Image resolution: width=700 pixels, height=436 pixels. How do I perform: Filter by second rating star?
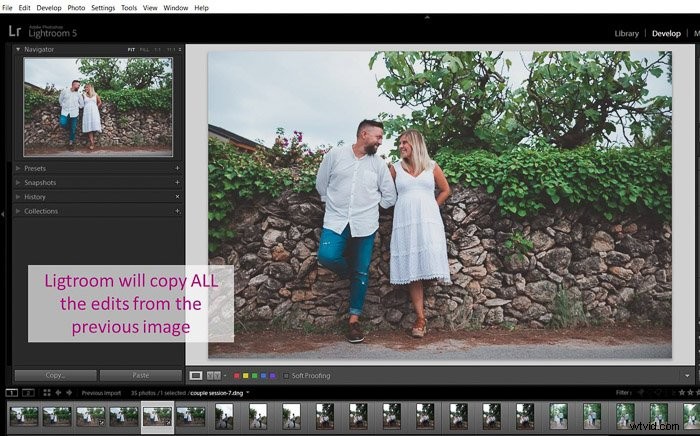click(x=689, y=393)
